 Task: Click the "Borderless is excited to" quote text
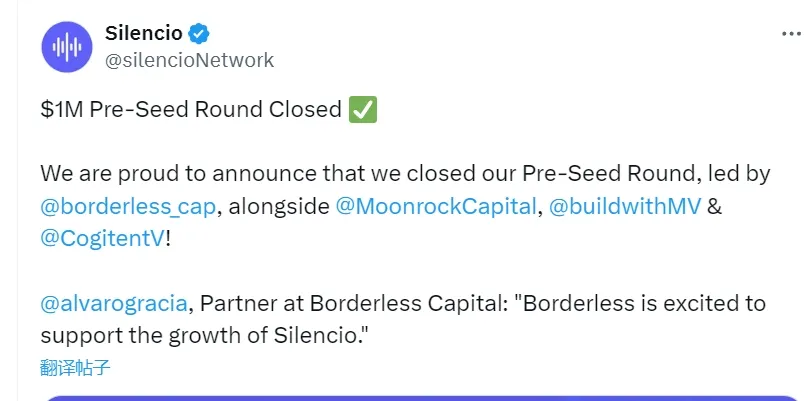pyautogui.click(x=641, y=303)
